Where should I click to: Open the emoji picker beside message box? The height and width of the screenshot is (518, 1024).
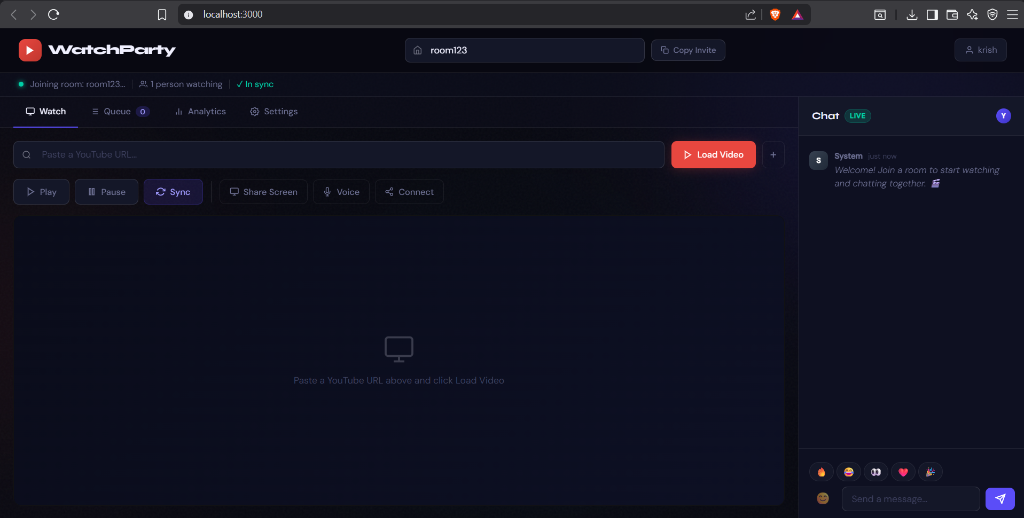[x=823, y=498]
